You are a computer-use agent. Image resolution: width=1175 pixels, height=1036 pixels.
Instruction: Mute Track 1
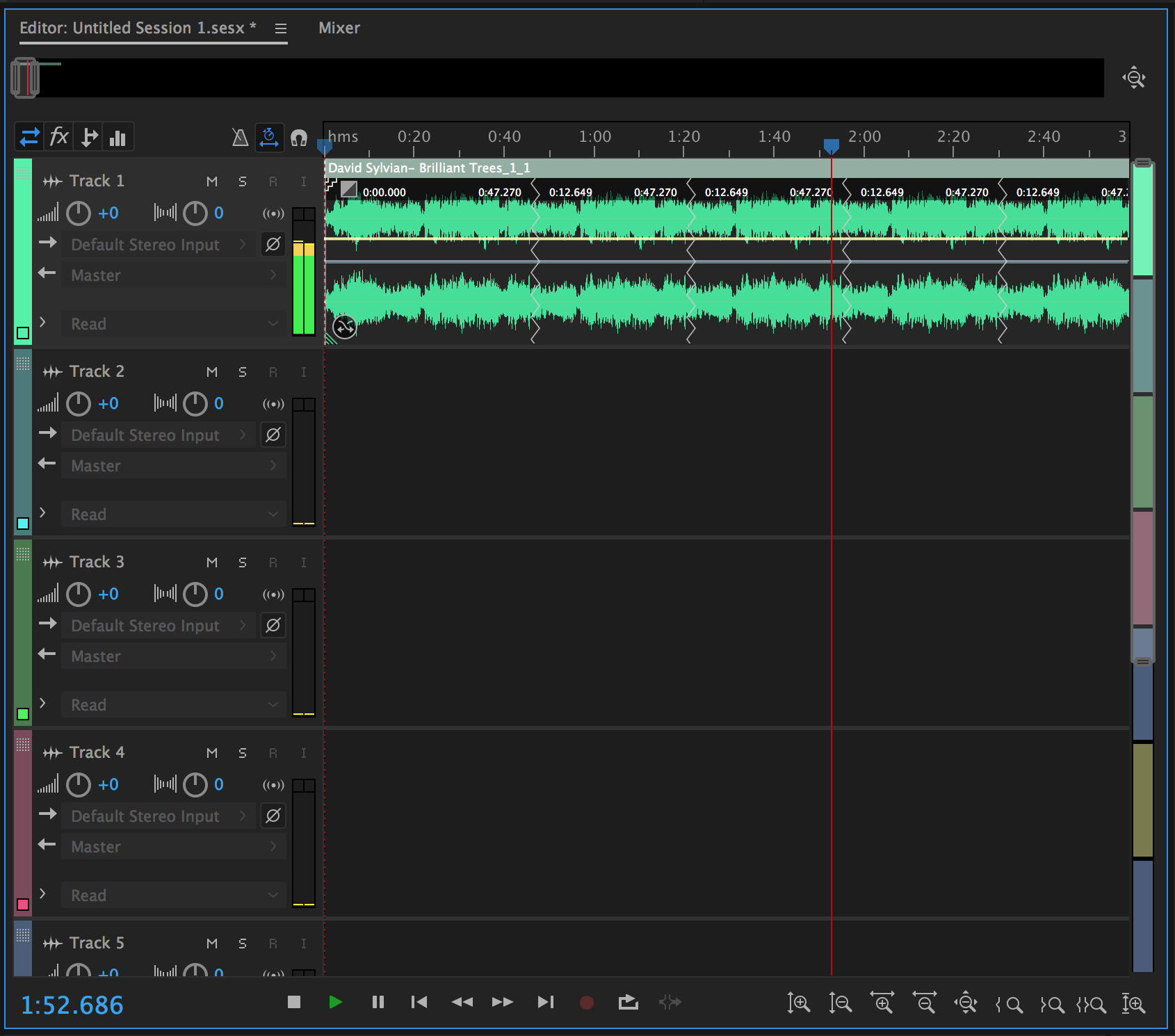[212, 181]
